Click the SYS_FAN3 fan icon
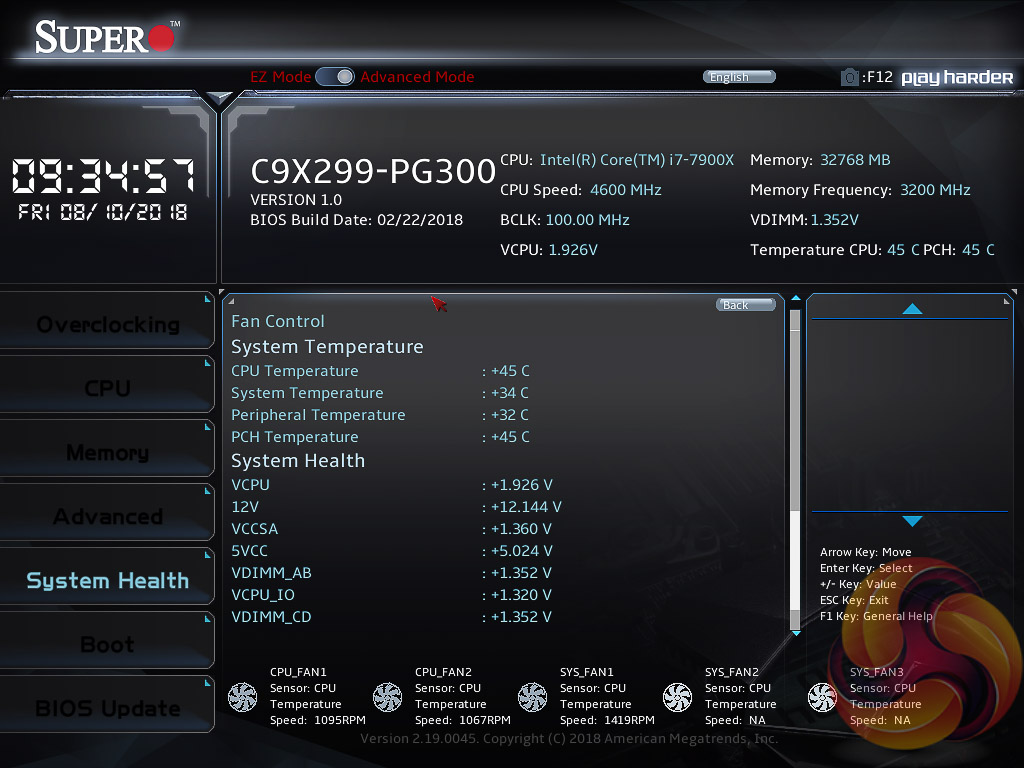 (822, 697)
